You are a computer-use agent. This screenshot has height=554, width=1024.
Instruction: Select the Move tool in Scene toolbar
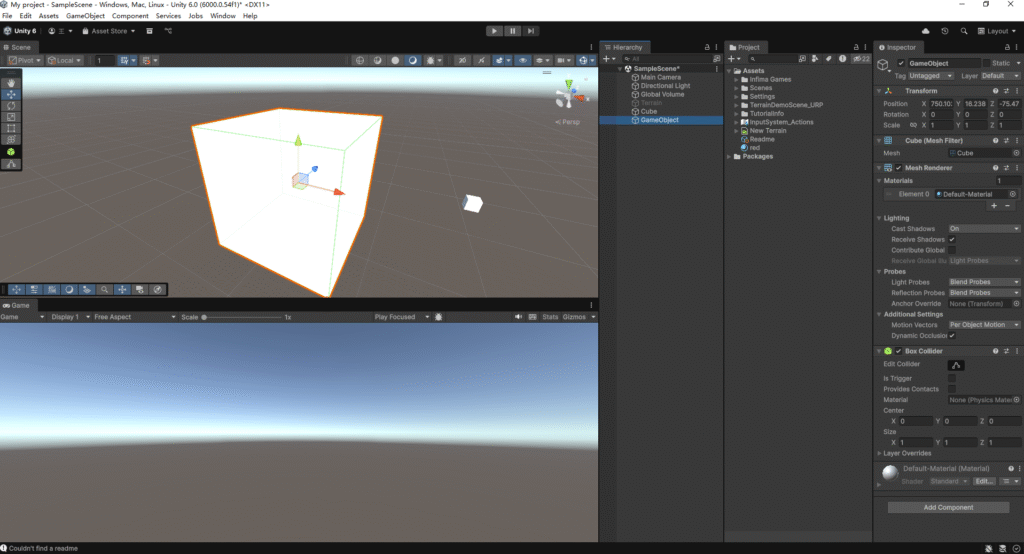11,94
